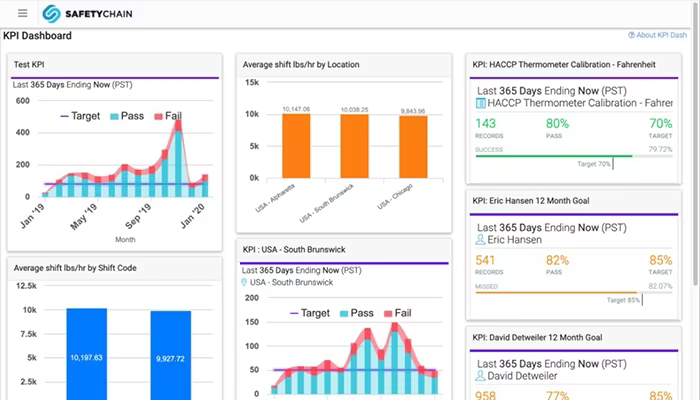Click the SafetyChain logo
700x400 pixels.
coord(88,14)
